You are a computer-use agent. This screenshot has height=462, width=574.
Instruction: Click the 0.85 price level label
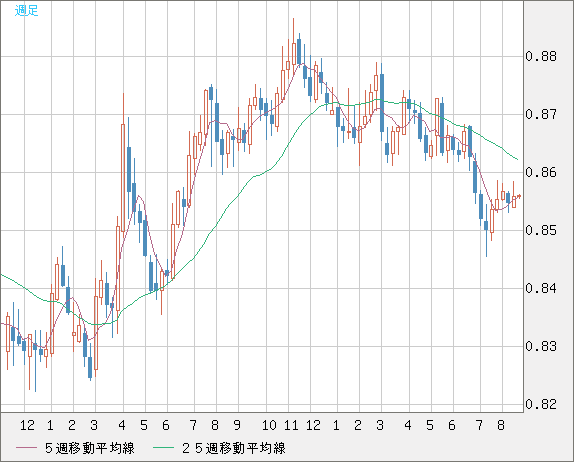(x=541, y=230)
